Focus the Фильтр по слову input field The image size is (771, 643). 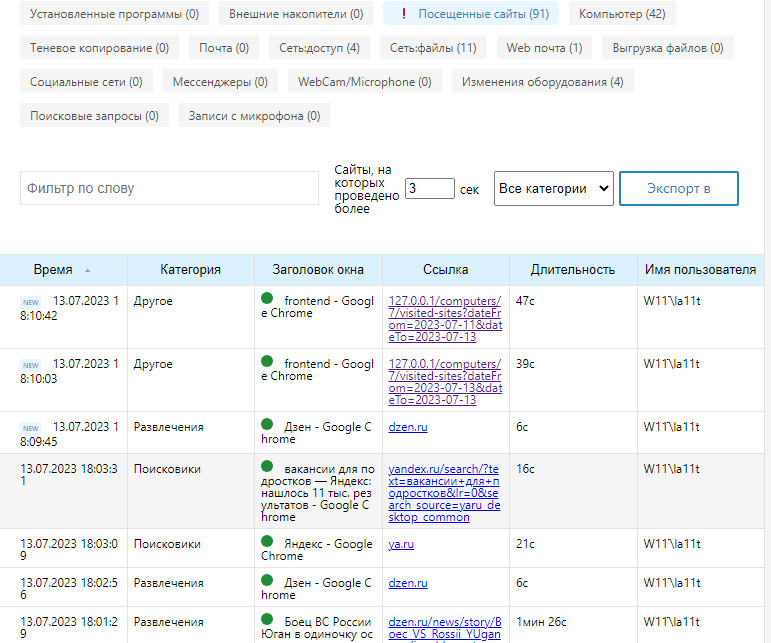pyautogui.click(x=169, y=188)
